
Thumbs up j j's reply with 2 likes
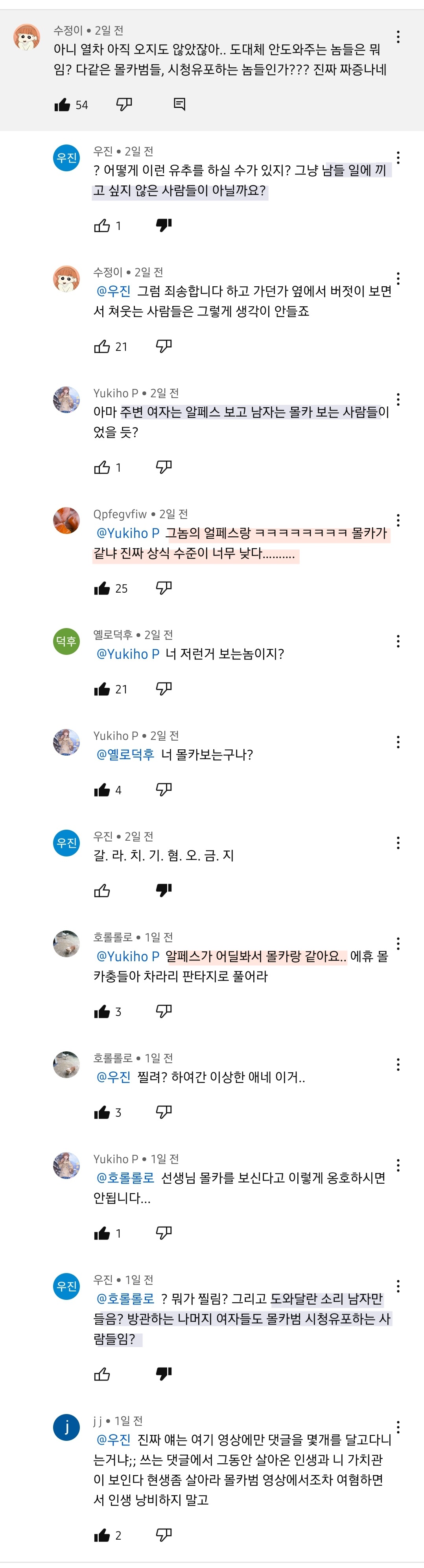(102, 1535)
